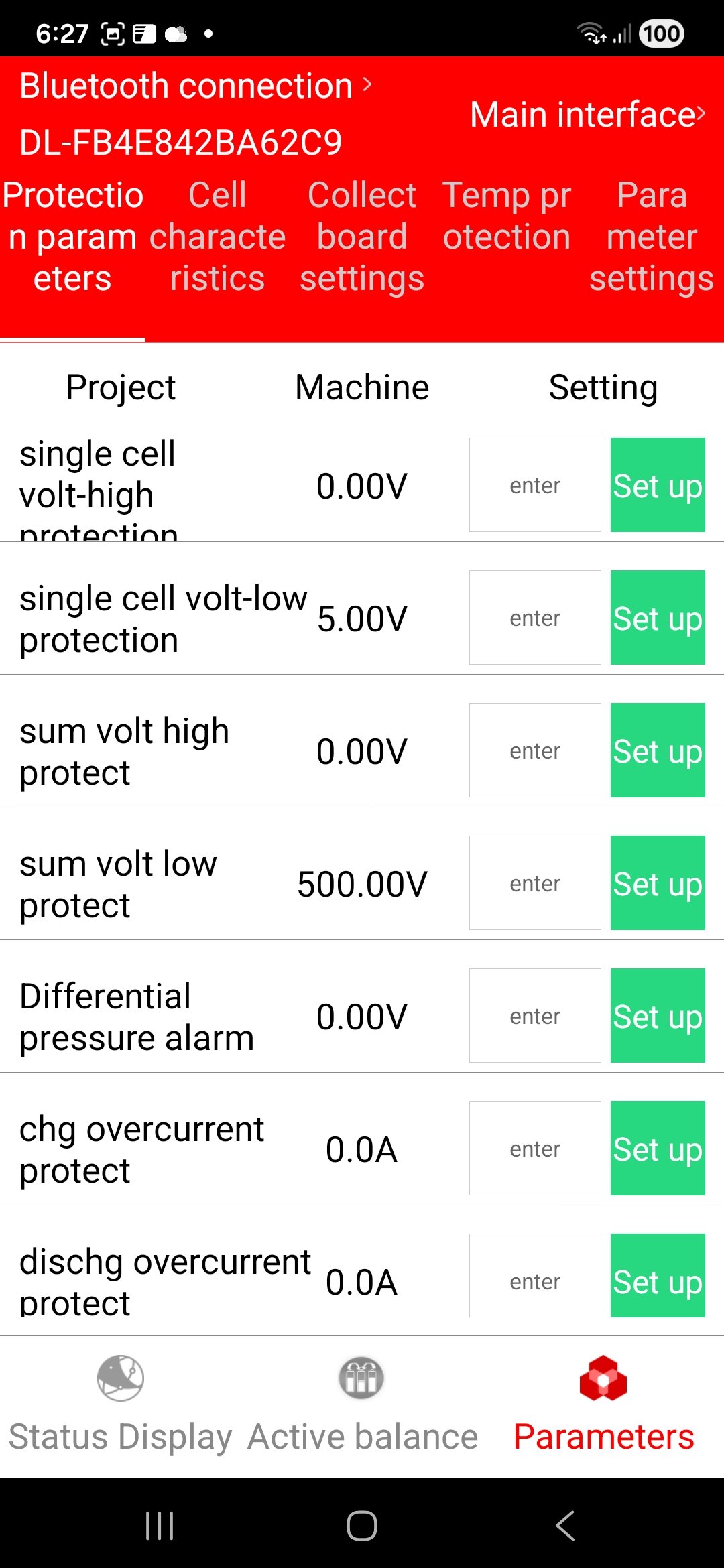Open Temp protection tab
This screenshot has height=1568, width=724.
coord(507,216)
